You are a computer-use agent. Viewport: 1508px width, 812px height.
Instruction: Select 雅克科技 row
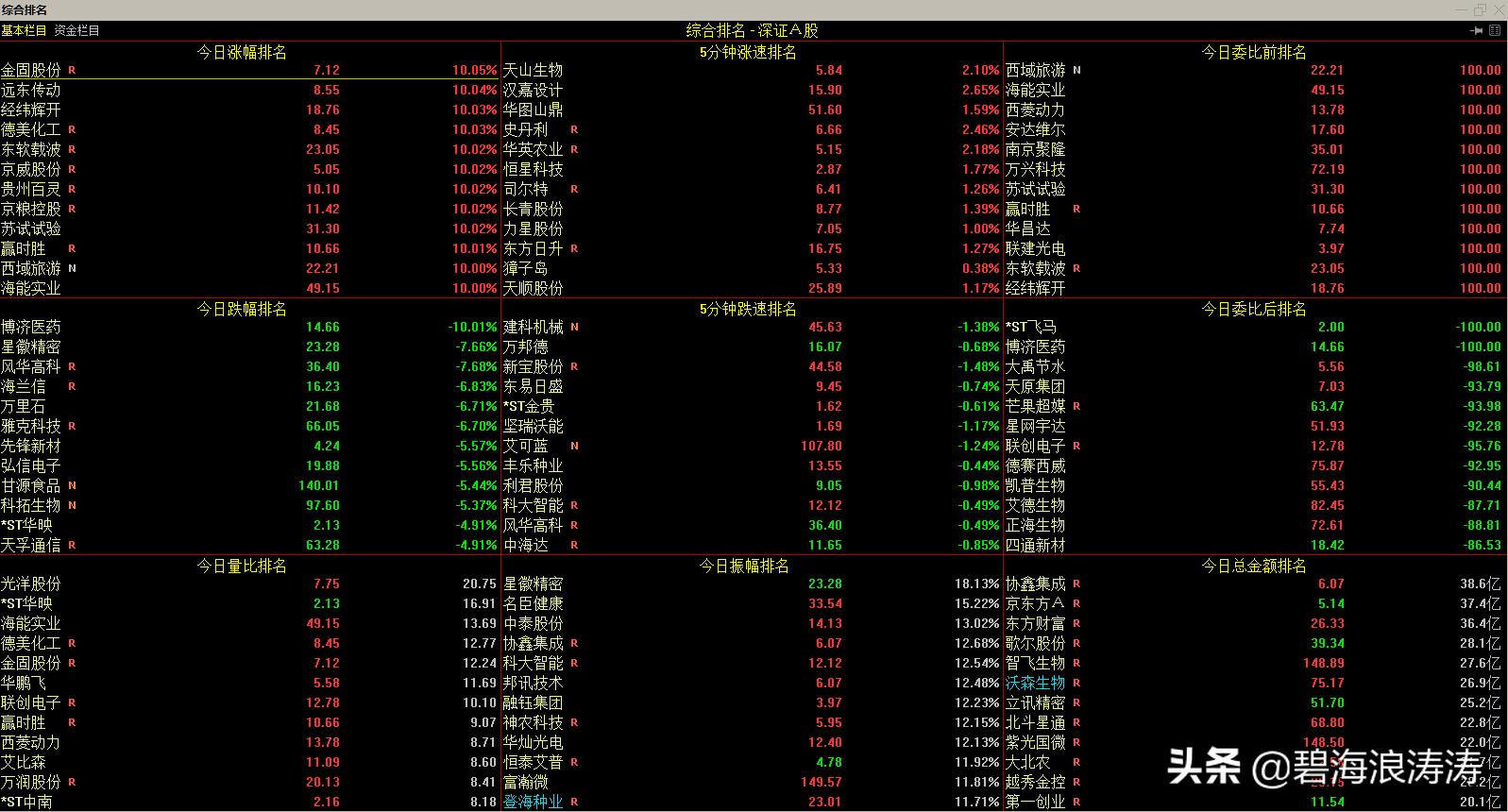[x=249, y=426]
